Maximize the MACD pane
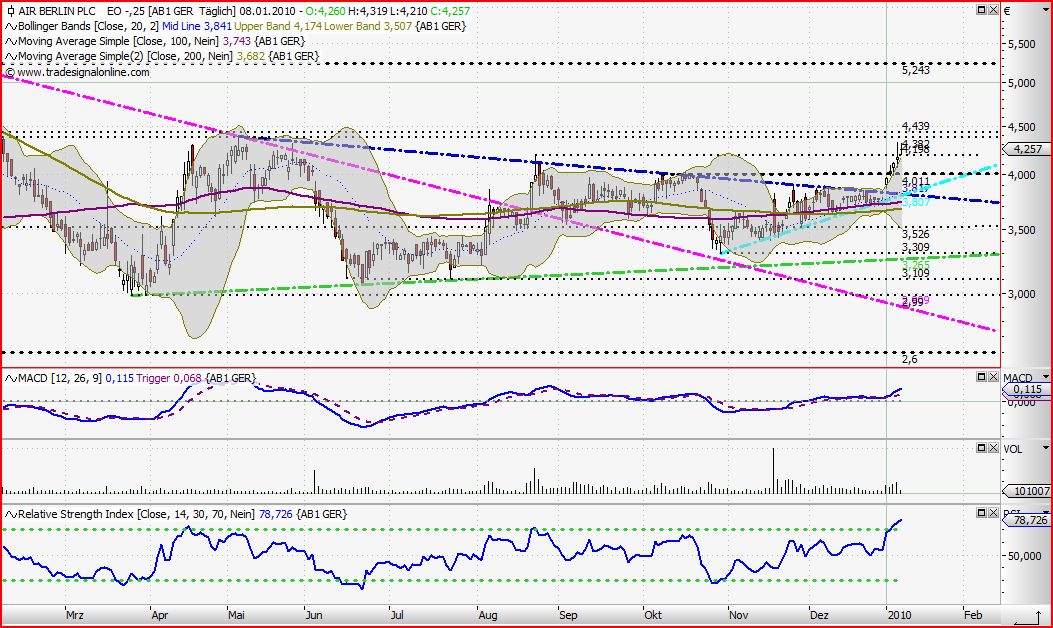The image size is (1053, 628). (980, 377)
